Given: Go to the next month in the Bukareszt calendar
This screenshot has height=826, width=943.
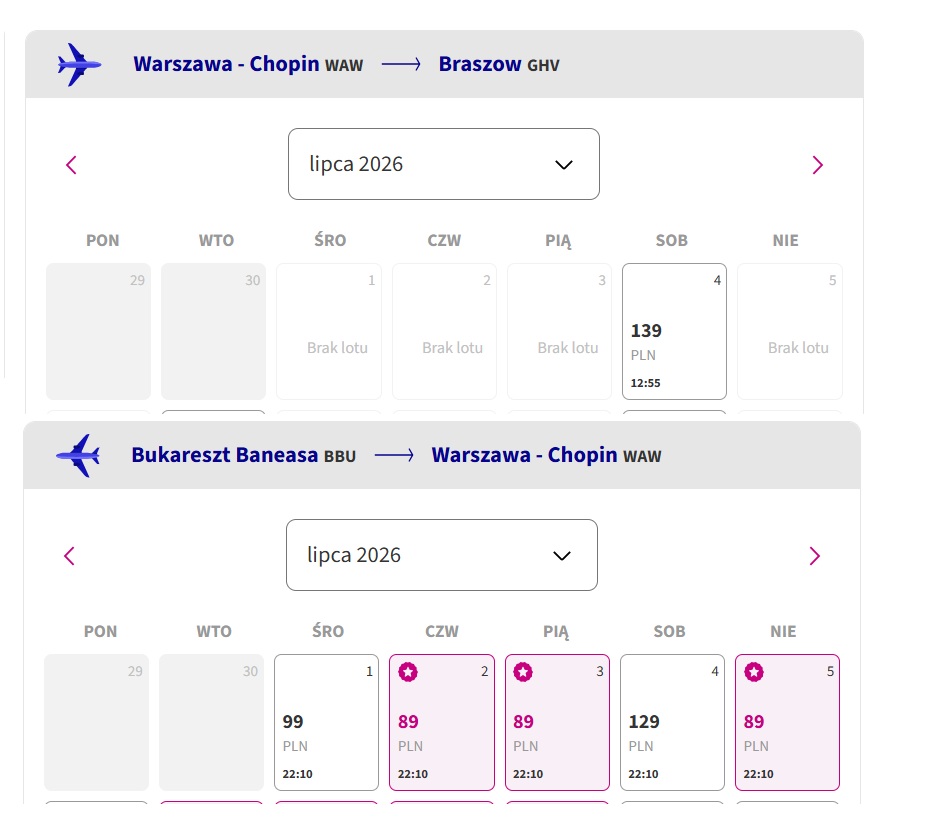Looking at the screenshot, I should click(x=814, y=556).
